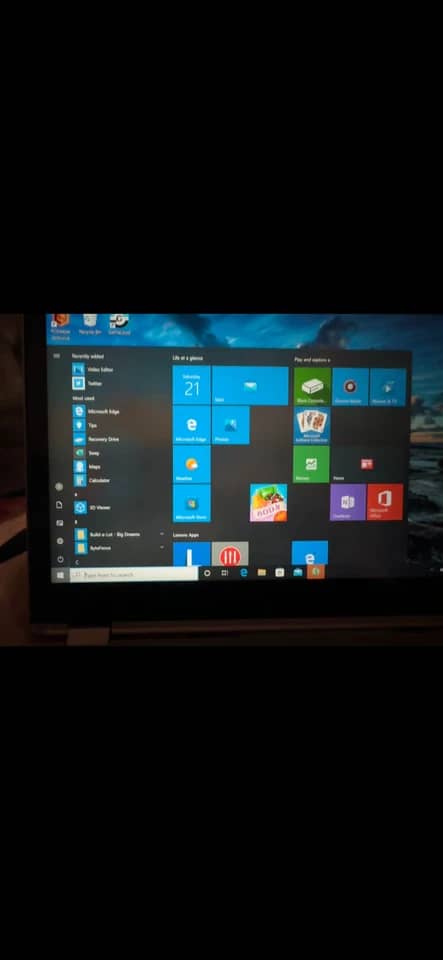Open Twitter in Recently added
This screenshot has width=443, height=960.
pos(87,383)
